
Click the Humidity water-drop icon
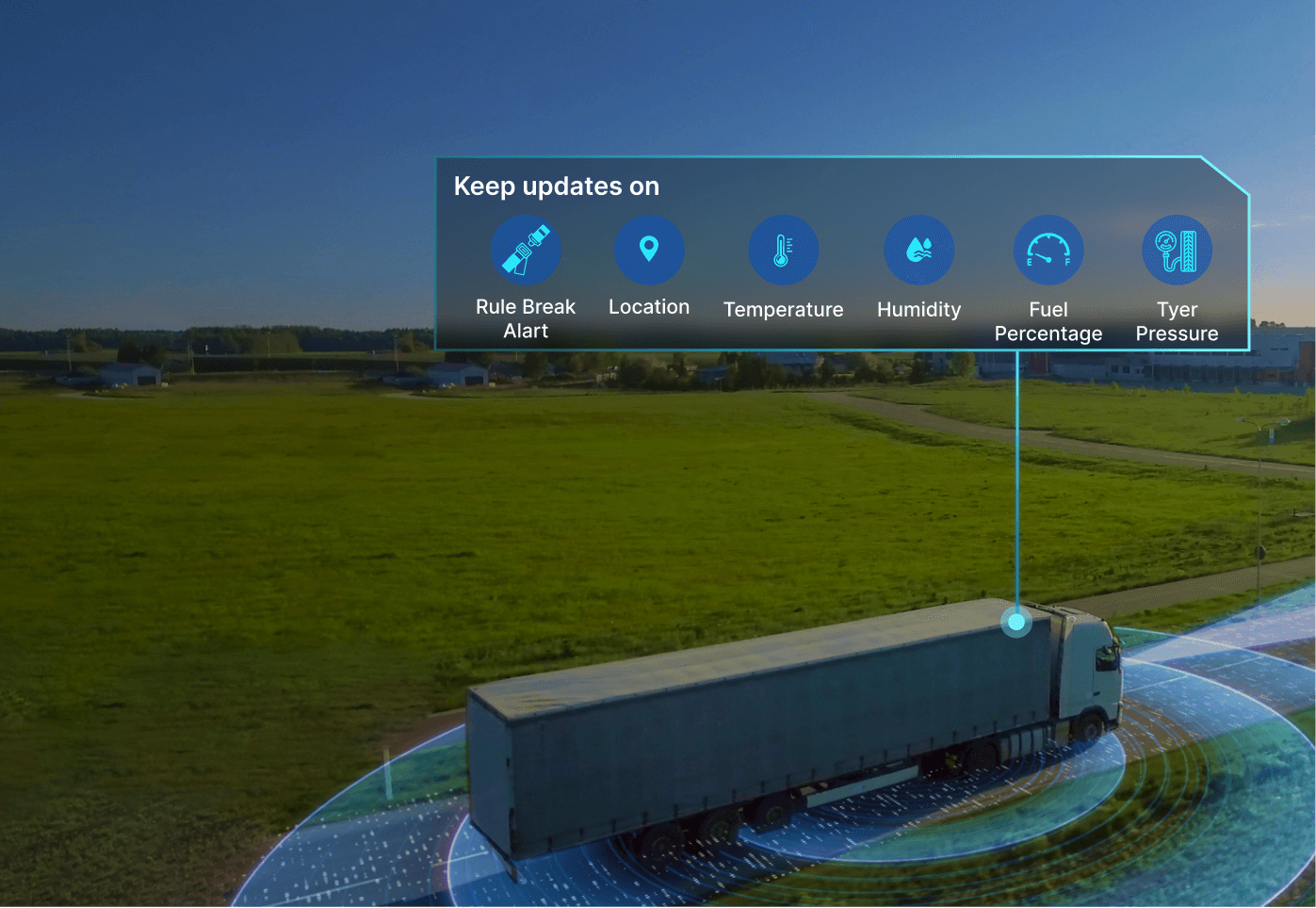pos(918,250)
